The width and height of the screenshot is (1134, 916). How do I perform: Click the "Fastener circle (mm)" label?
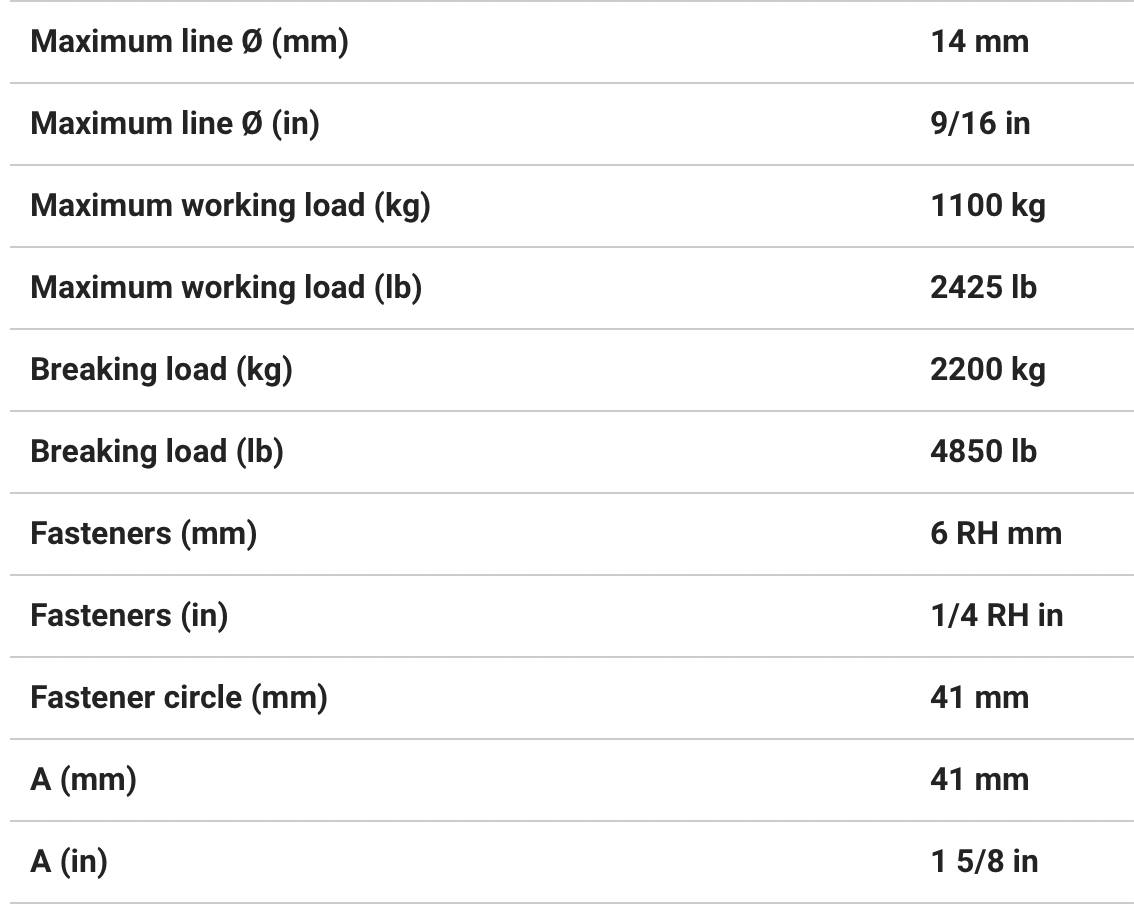coord(179,698)
